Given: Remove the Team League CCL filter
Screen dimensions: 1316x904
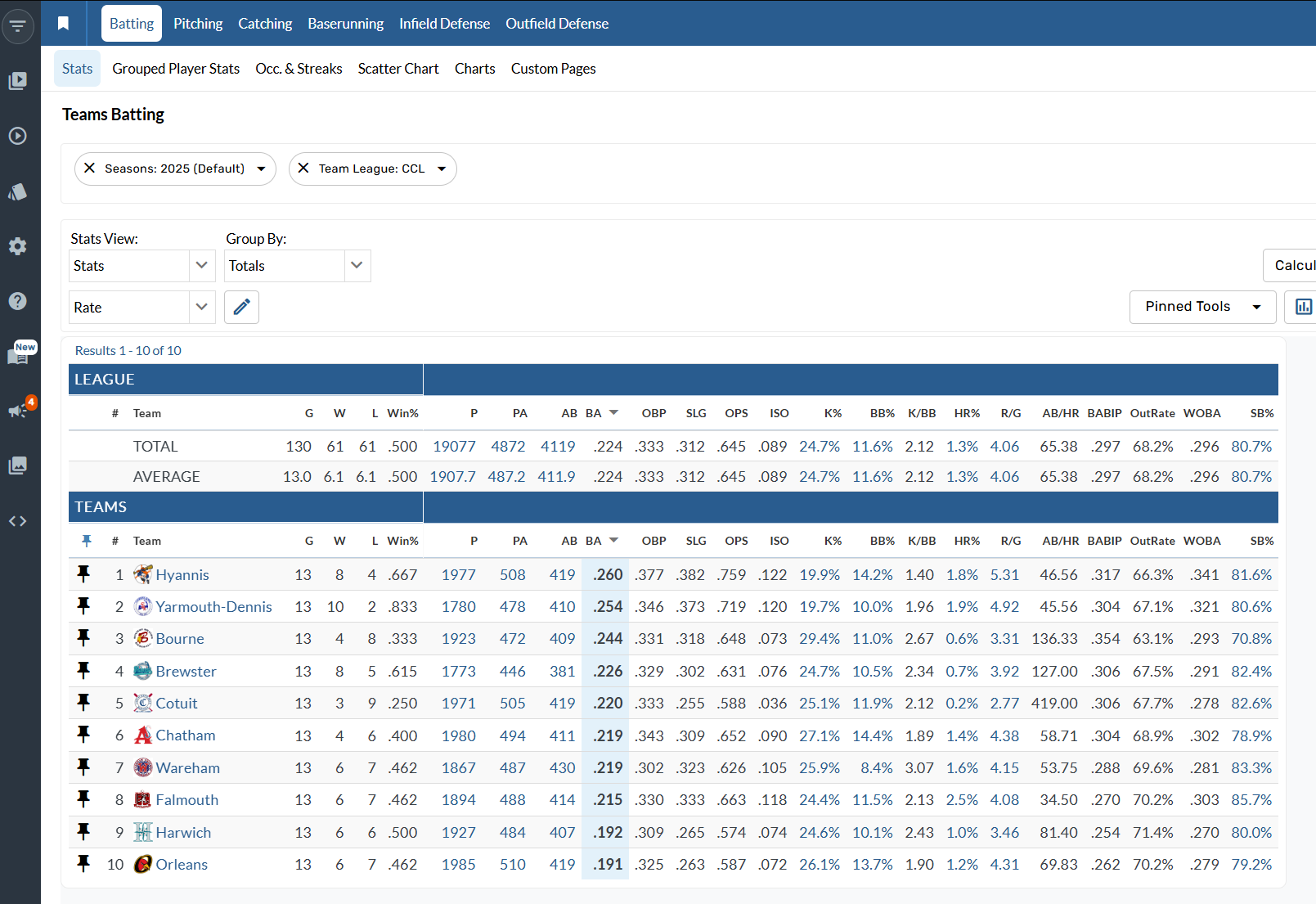Looking at the screenshot, I should tap(303, 169).
